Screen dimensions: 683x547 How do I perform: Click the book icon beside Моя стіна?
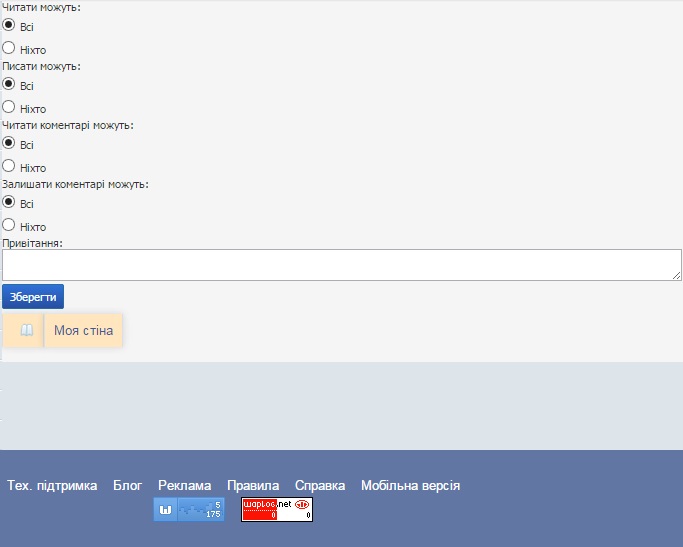point(27,330)
